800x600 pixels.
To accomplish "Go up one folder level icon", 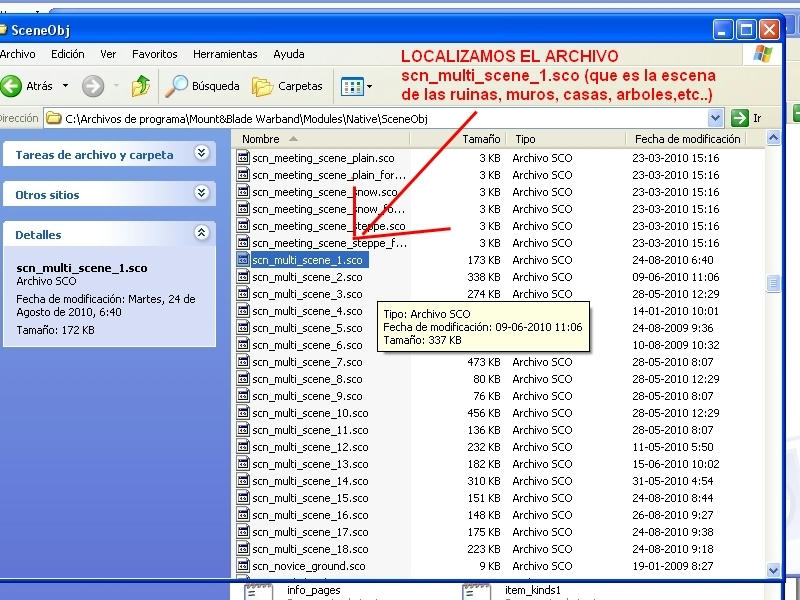I will (141, 86).
